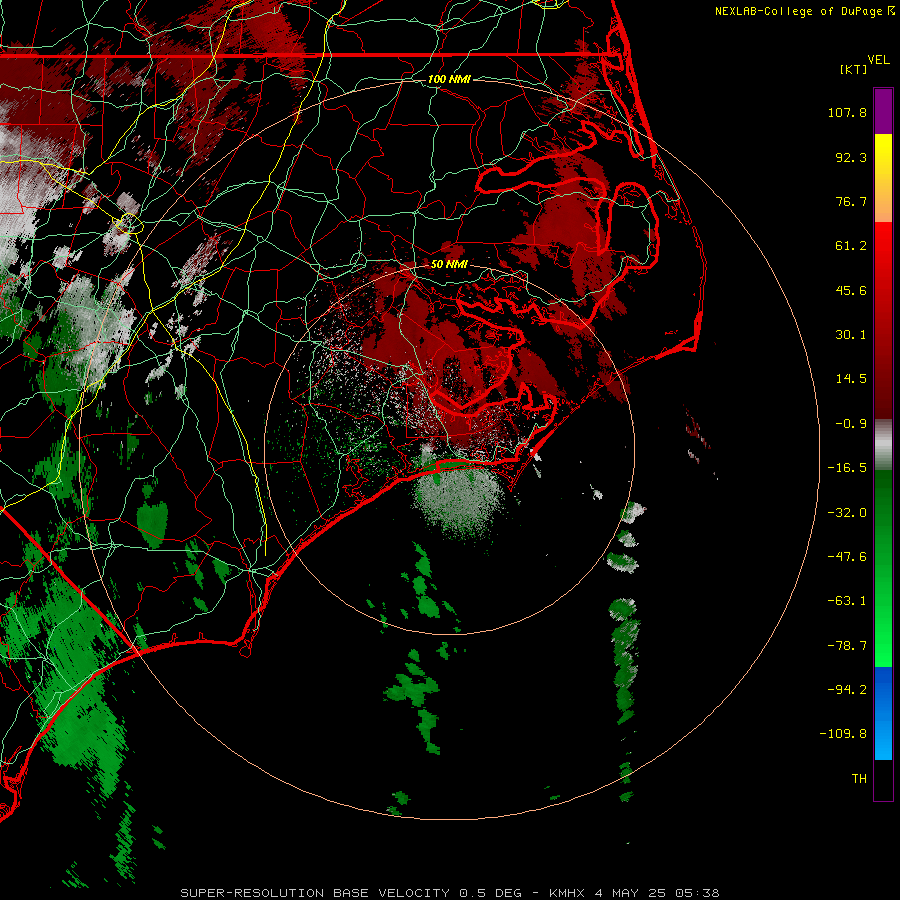Click the 30.1 legend value
Screen dimensions: 900x900
[x=851, y=335]
